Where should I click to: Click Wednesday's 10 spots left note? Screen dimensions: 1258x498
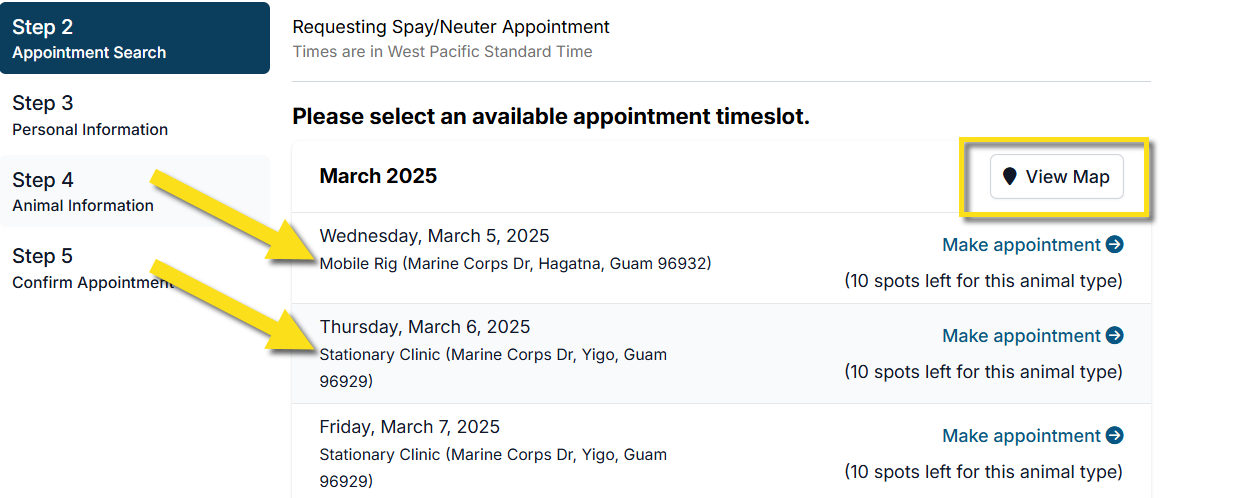tap(983, 281)
